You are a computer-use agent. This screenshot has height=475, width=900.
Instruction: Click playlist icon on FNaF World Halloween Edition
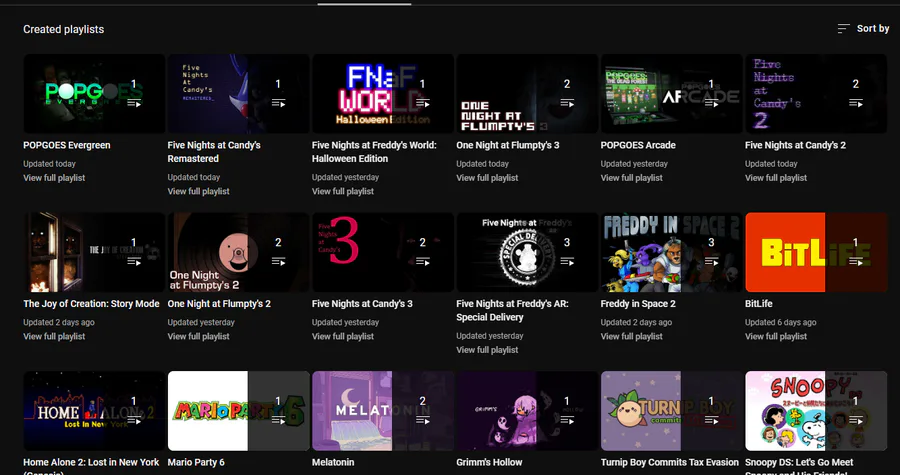422,103
